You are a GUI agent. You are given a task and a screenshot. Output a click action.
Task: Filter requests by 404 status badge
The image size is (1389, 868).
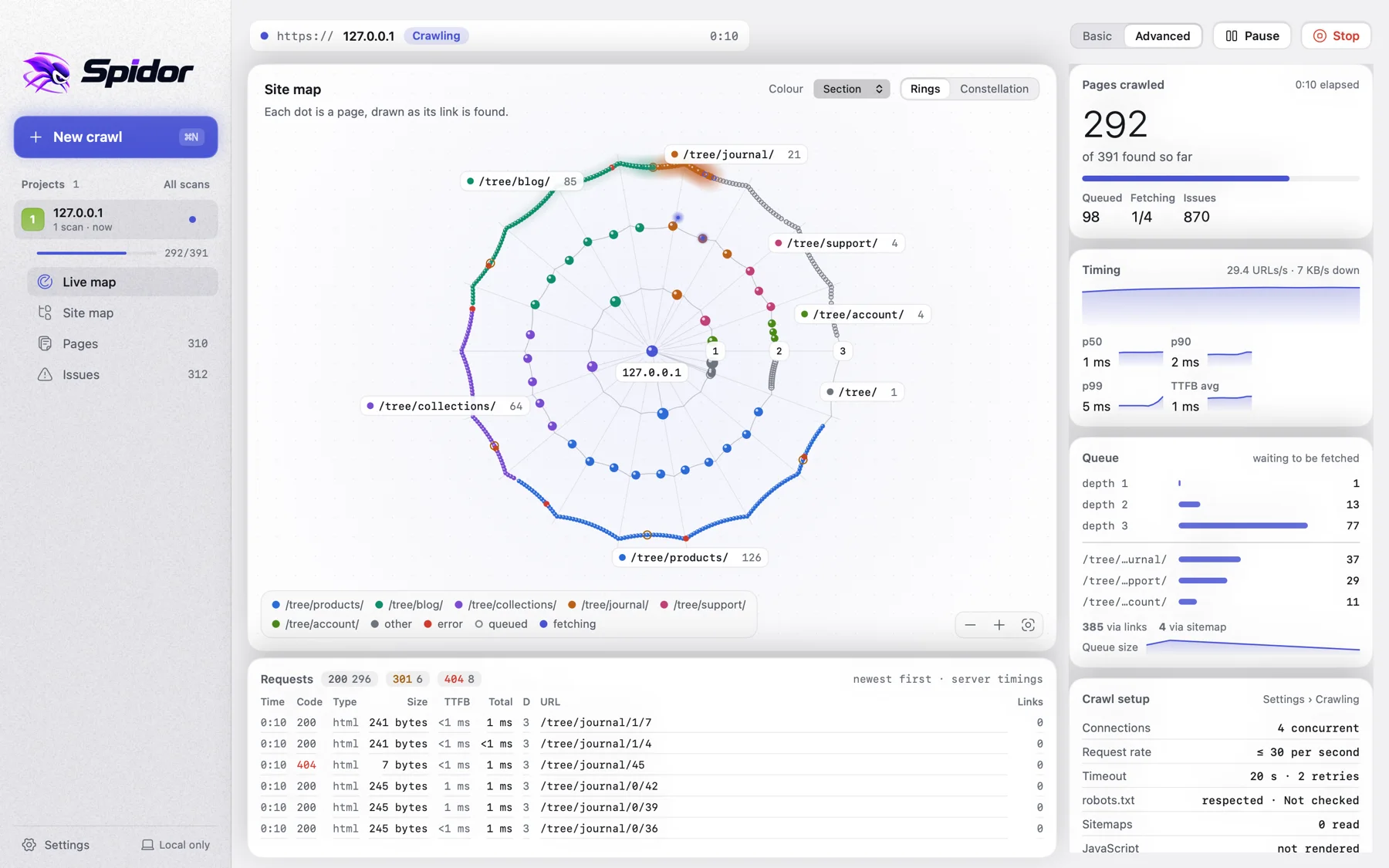459,679
